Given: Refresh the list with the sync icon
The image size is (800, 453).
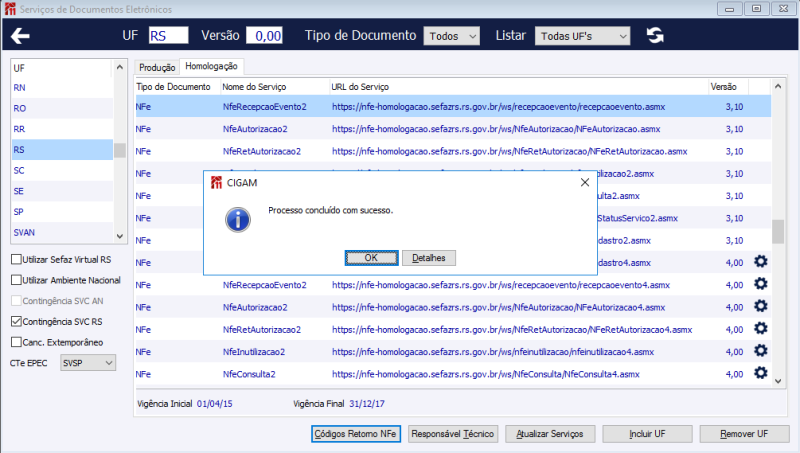Looking at the screenshot, I should (x=655, y=35).
